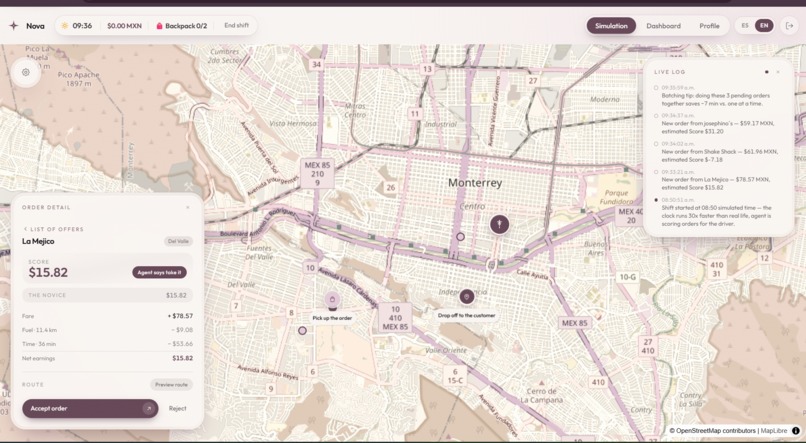
Task: Click the Net earnings $15.82 value
Action: click(182, 358)
